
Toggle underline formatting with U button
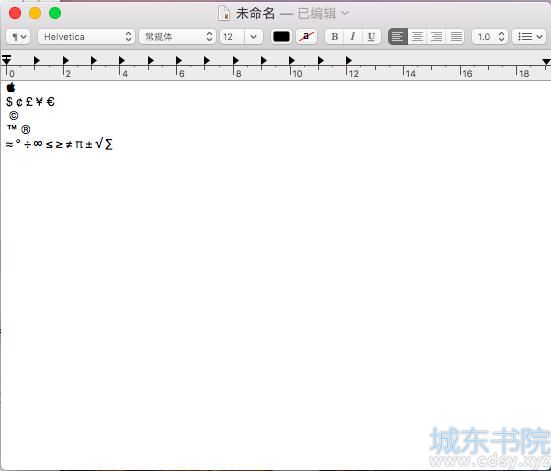click(371, 37)
